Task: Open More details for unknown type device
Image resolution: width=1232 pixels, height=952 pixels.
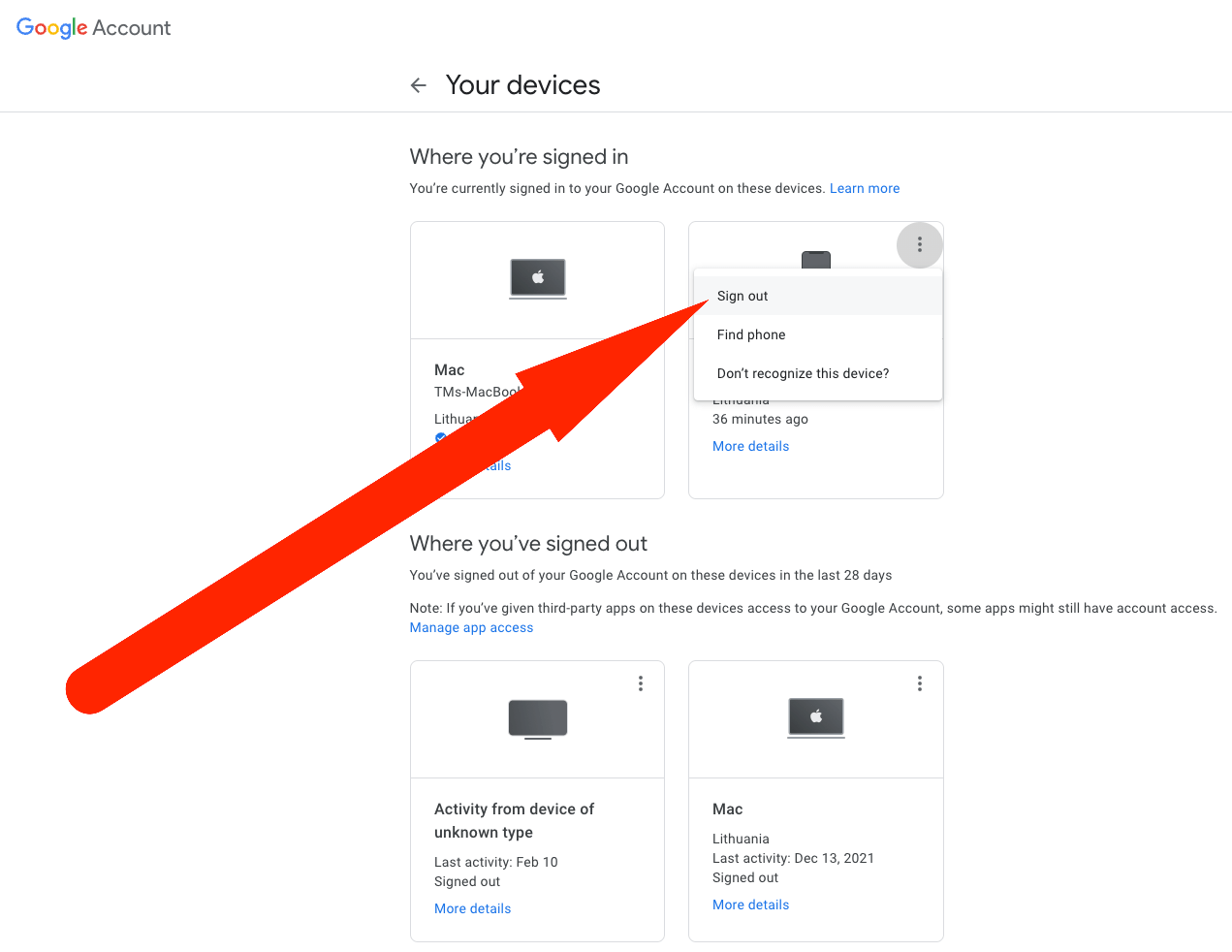Action: coord(472,908)
